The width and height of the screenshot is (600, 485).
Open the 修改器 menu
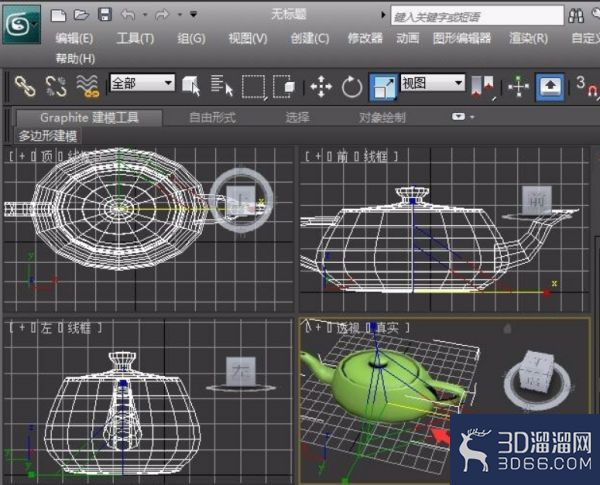365,38
